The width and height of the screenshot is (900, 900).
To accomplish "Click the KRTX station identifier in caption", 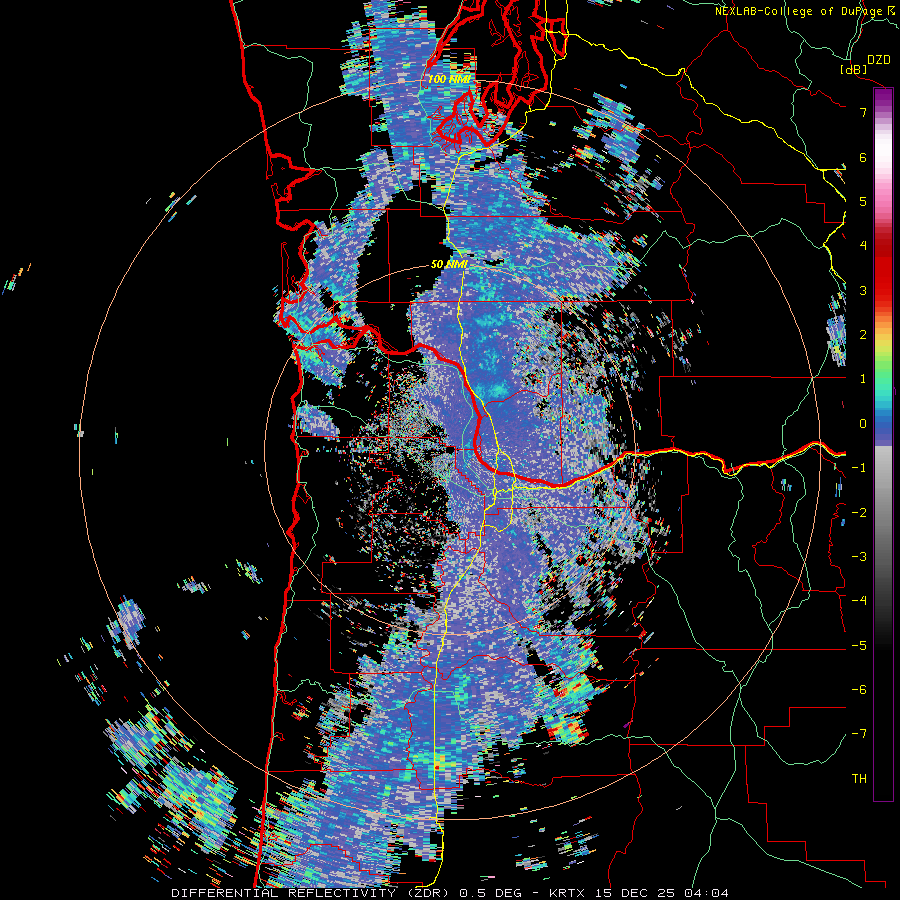I will [x=569, y=893].
